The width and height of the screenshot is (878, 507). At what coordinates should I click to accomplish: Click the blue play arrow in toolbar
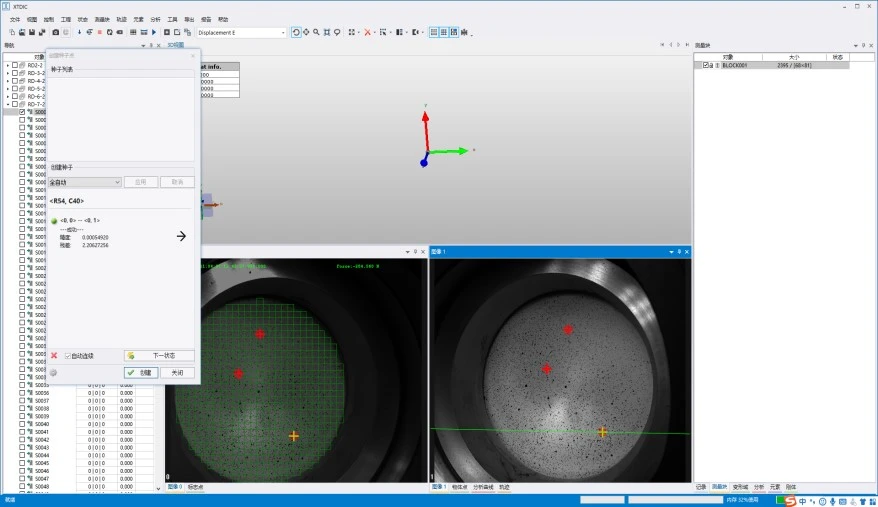pyautogui.click(x=154, y=32)
